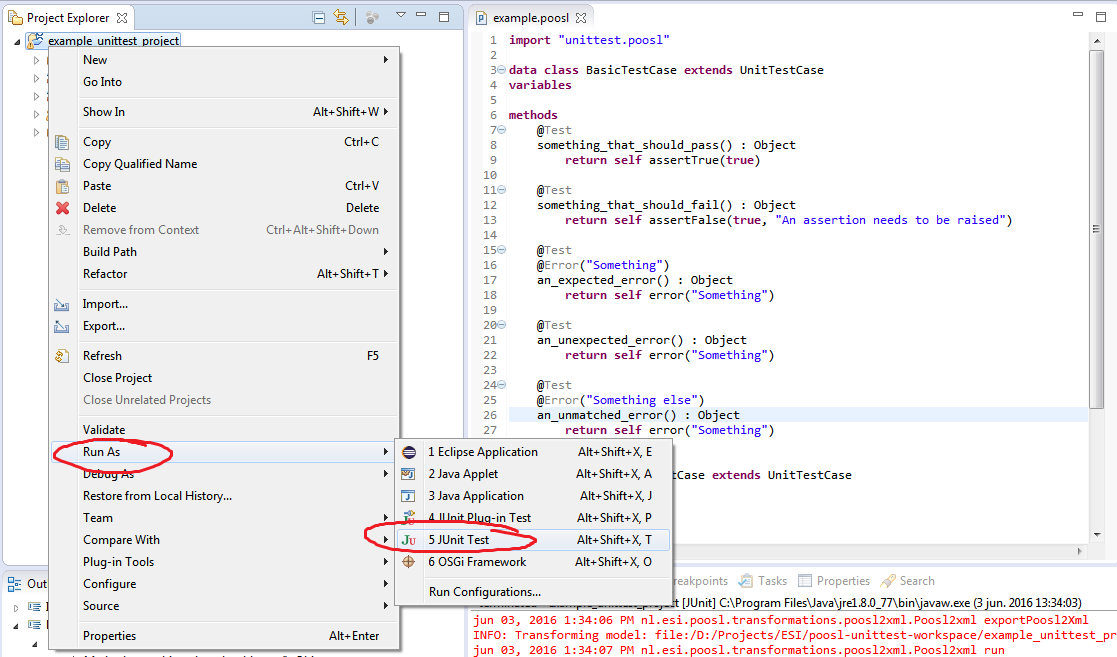This screenshot has width=1117, height=657.
Task: Click the Java Application icon
Action: point(409,496)
